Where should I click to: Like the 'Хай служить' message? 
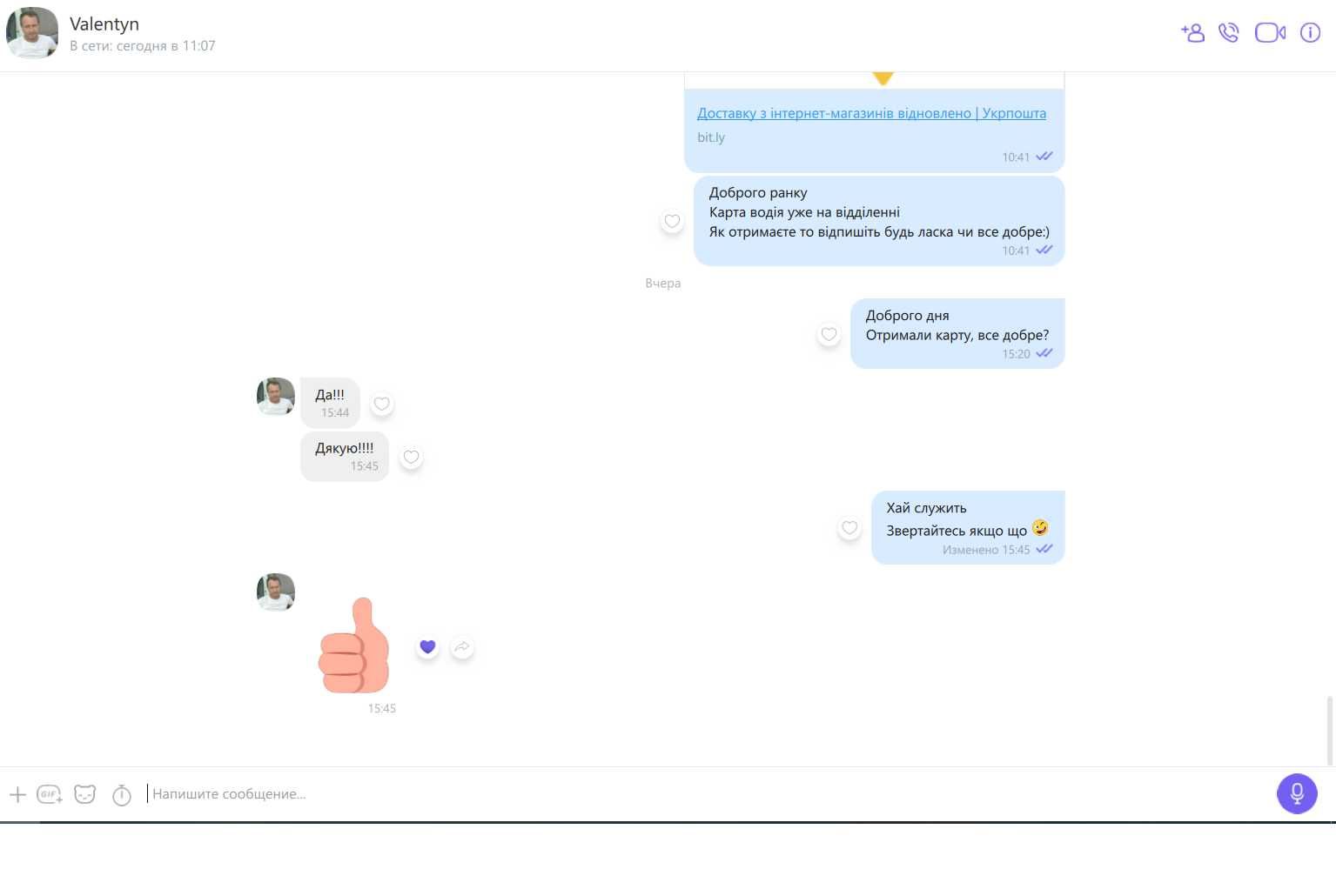point(849,527)
